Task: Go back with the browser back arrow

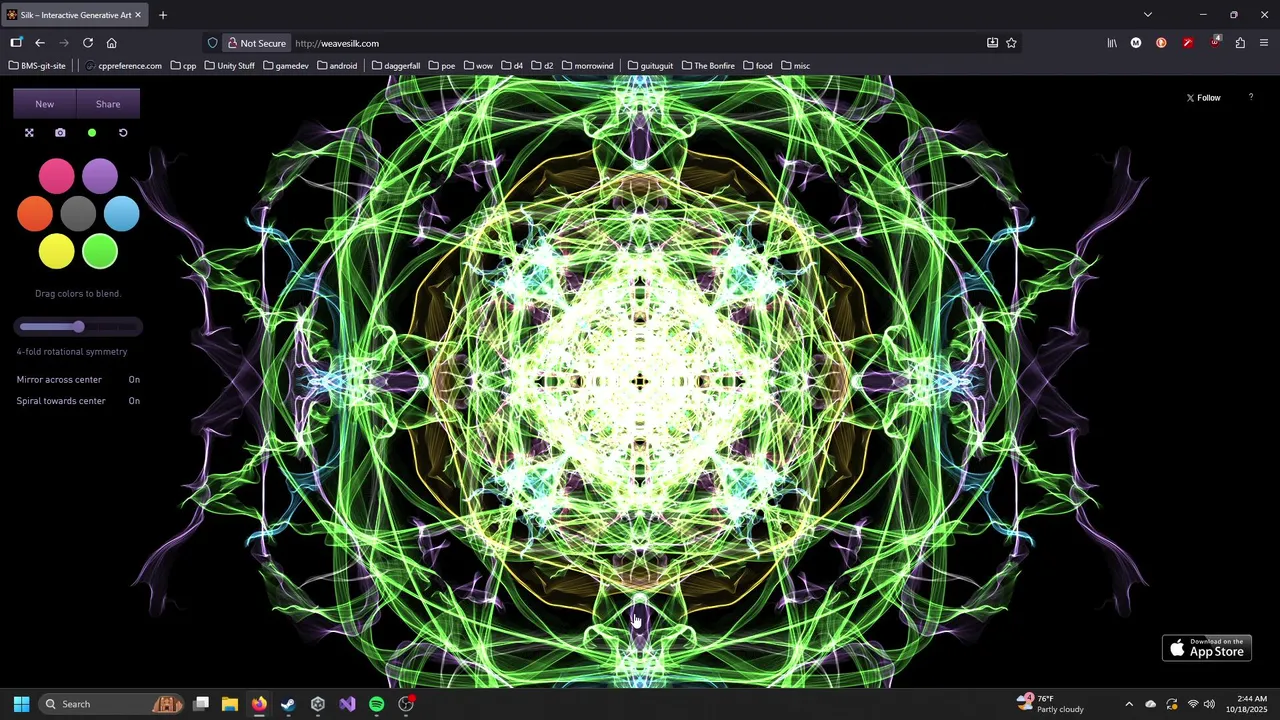Action: point(40,43)
